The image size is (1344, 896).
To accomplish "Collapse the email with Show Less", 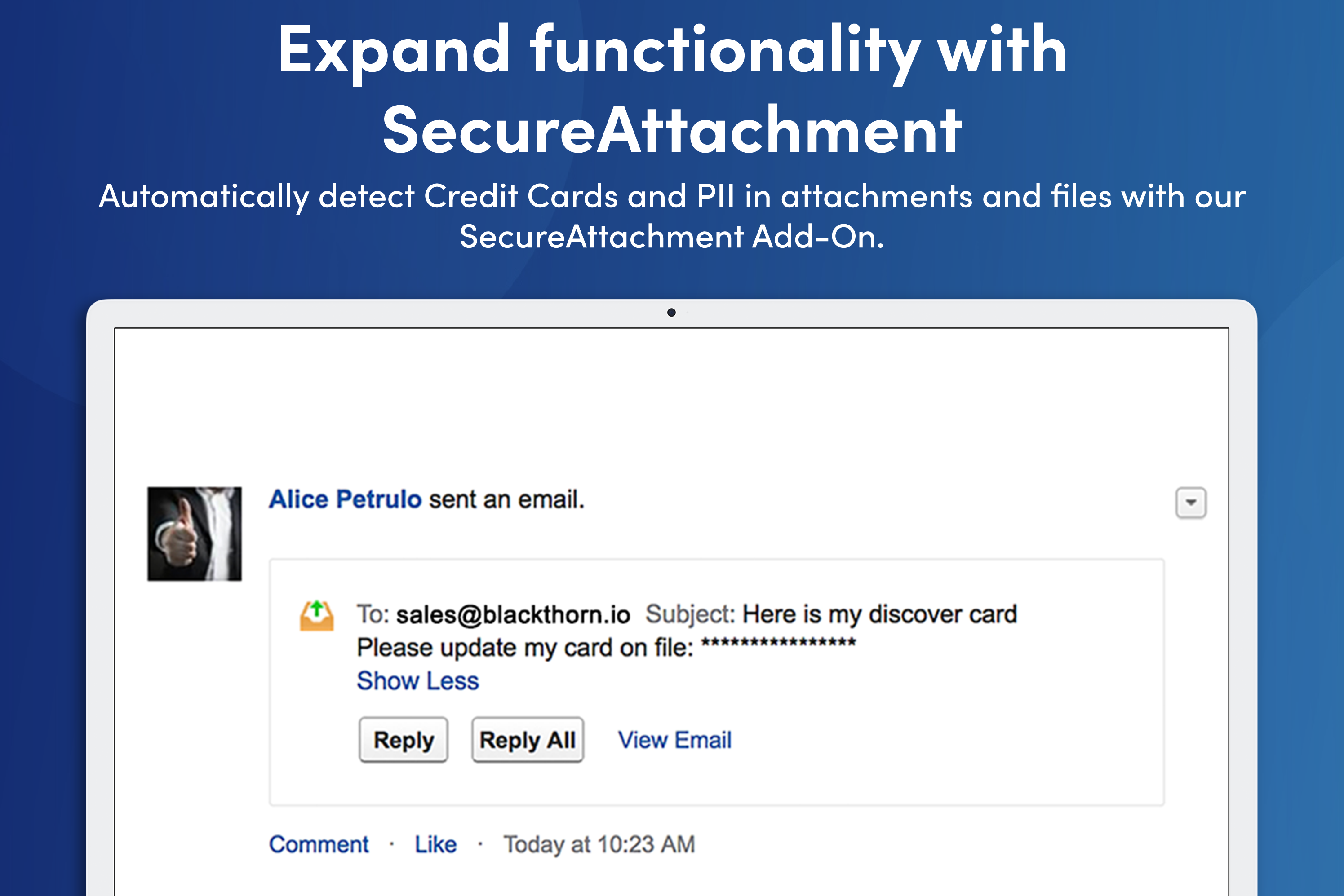I will pyautogui.click(x=418, y=681).
